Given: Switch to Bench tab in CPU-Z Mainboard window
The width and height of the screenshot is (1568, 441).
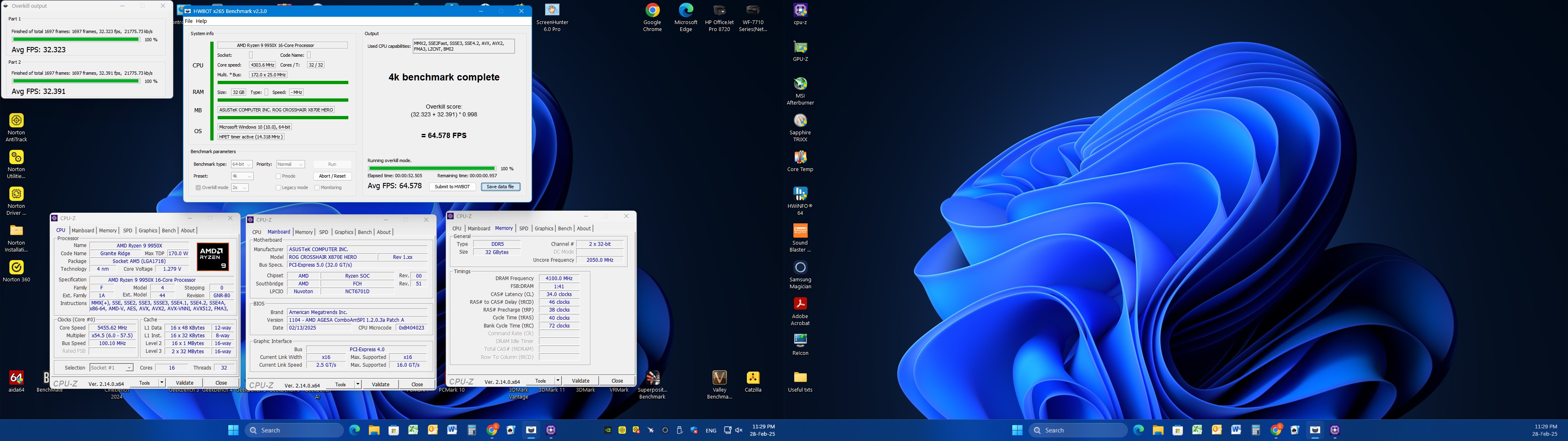Looking at the screenshot, I should pos(365,232).
